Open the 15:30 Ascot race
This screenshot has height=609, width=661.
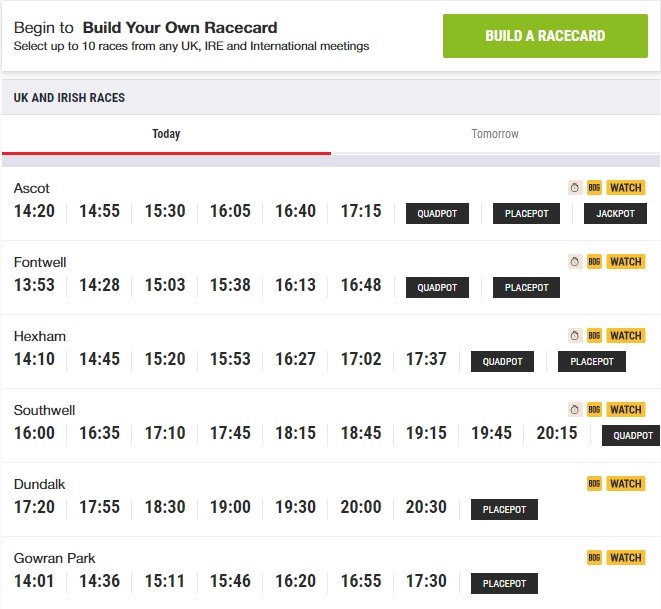(x=165, y=212)
